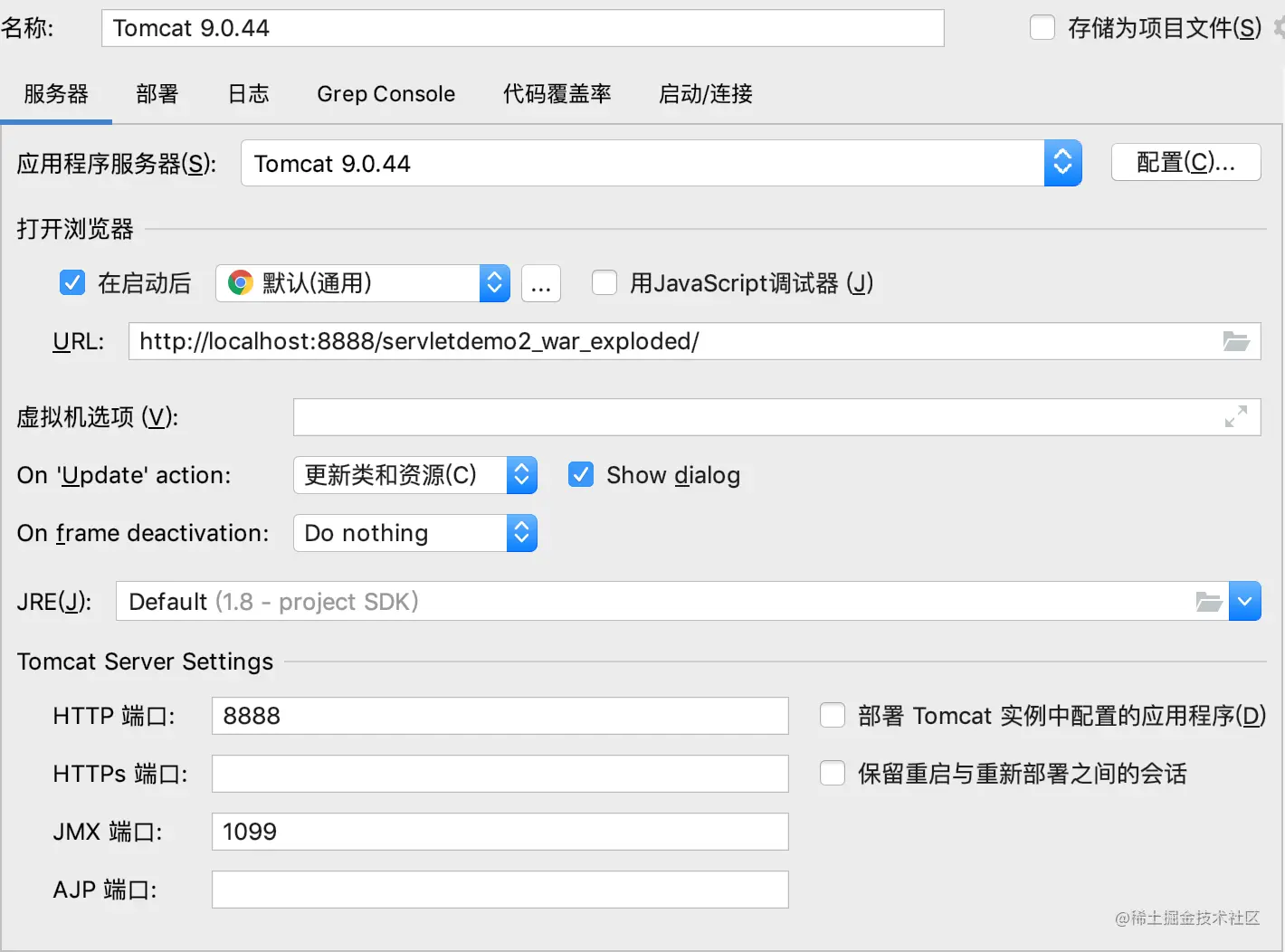Enable the 用JavaScript调试器 checkbox
This screenshot has height=952, width=1285.
click(x=604, y=283)
